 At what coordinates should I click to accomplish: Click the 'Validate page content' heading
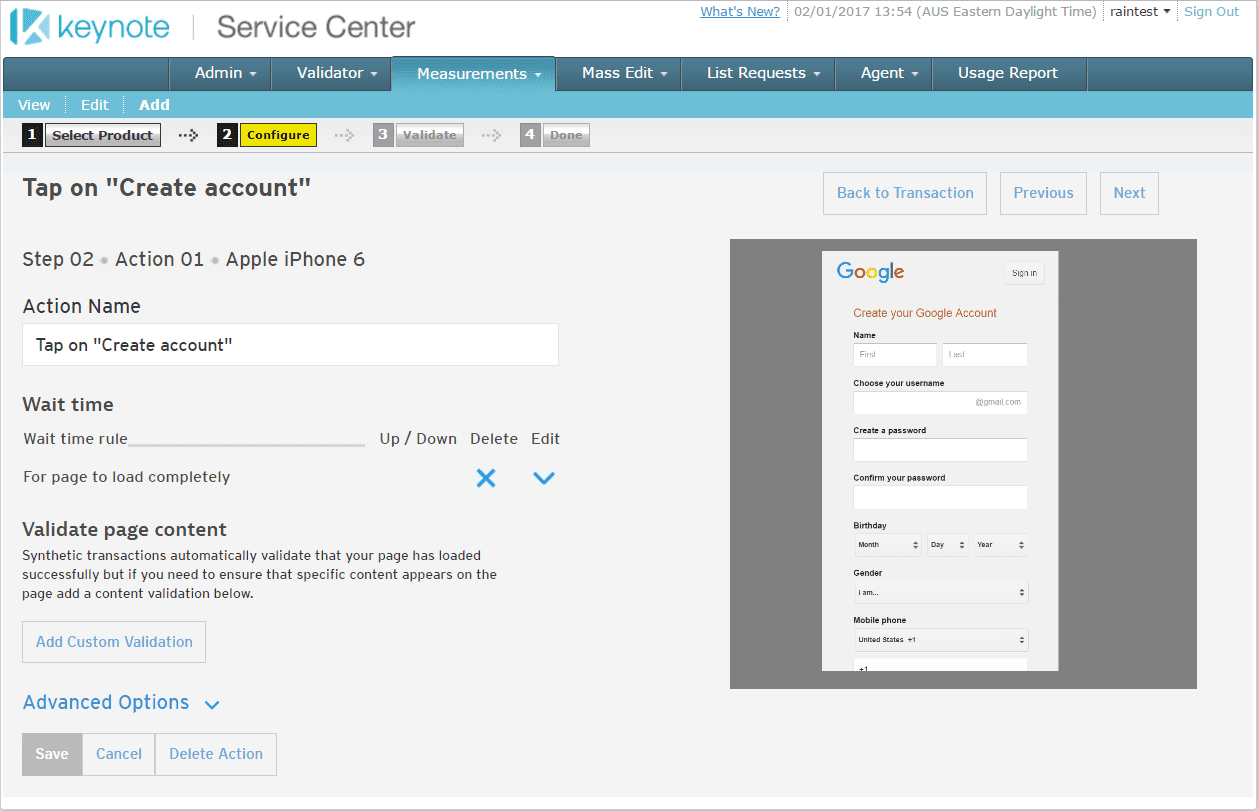coord(125,530)
